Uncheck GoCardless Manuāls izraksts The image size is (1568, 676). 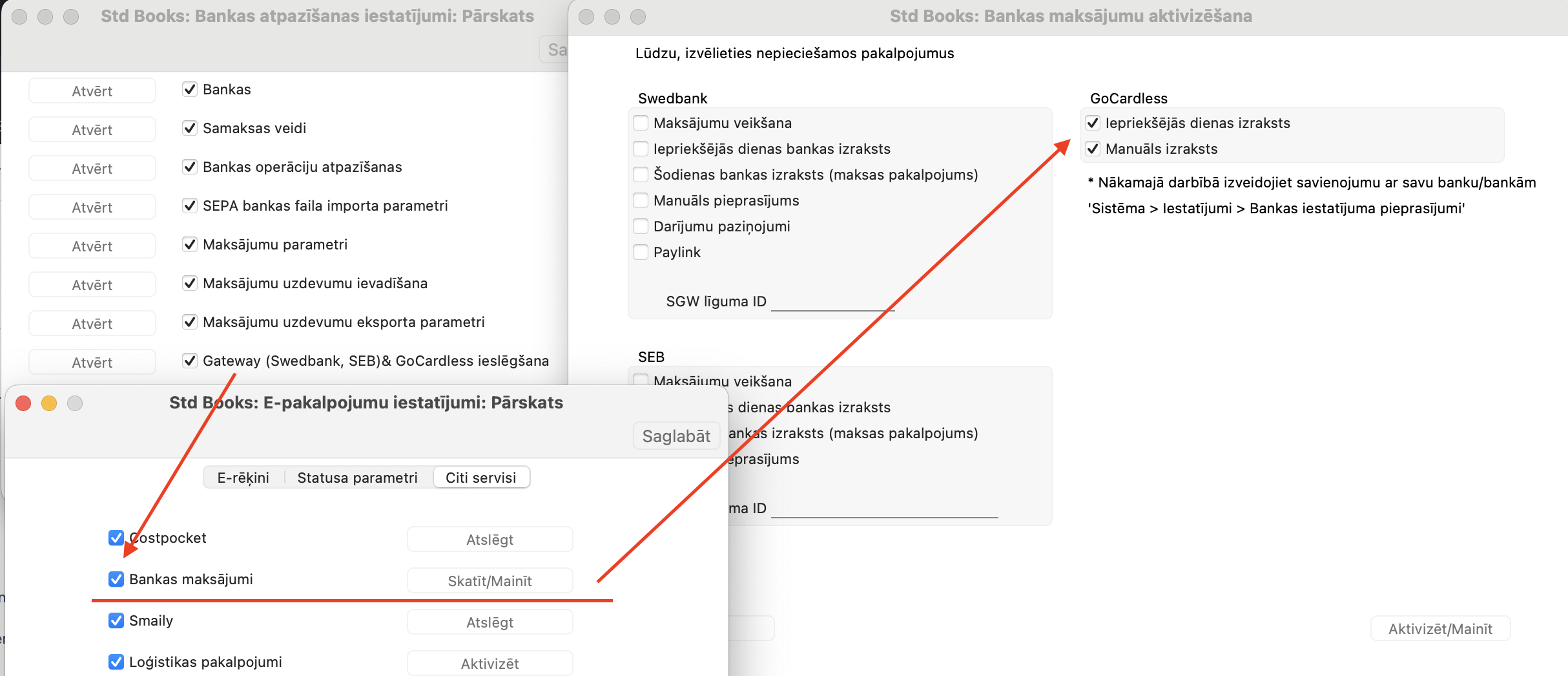pos(1093,149)
